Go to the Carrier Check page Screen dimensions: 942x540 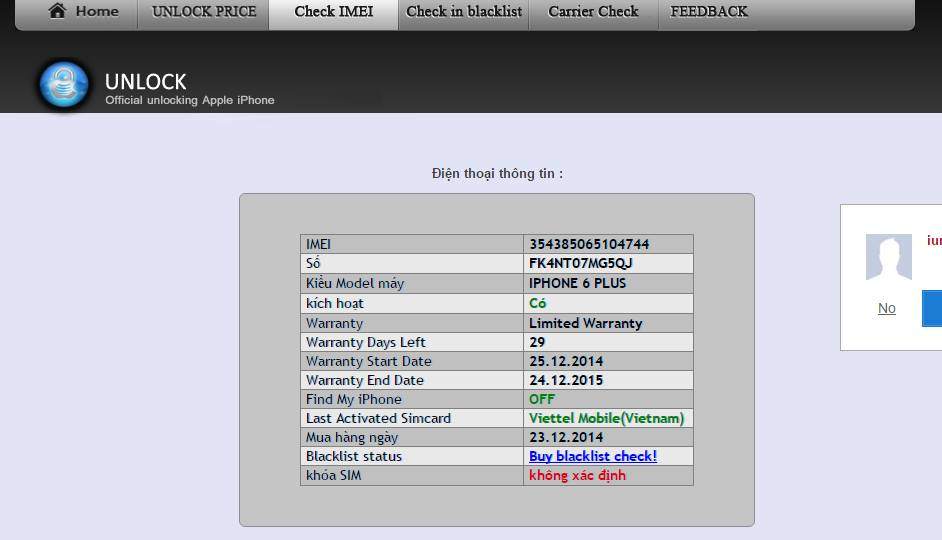[593, 12]
